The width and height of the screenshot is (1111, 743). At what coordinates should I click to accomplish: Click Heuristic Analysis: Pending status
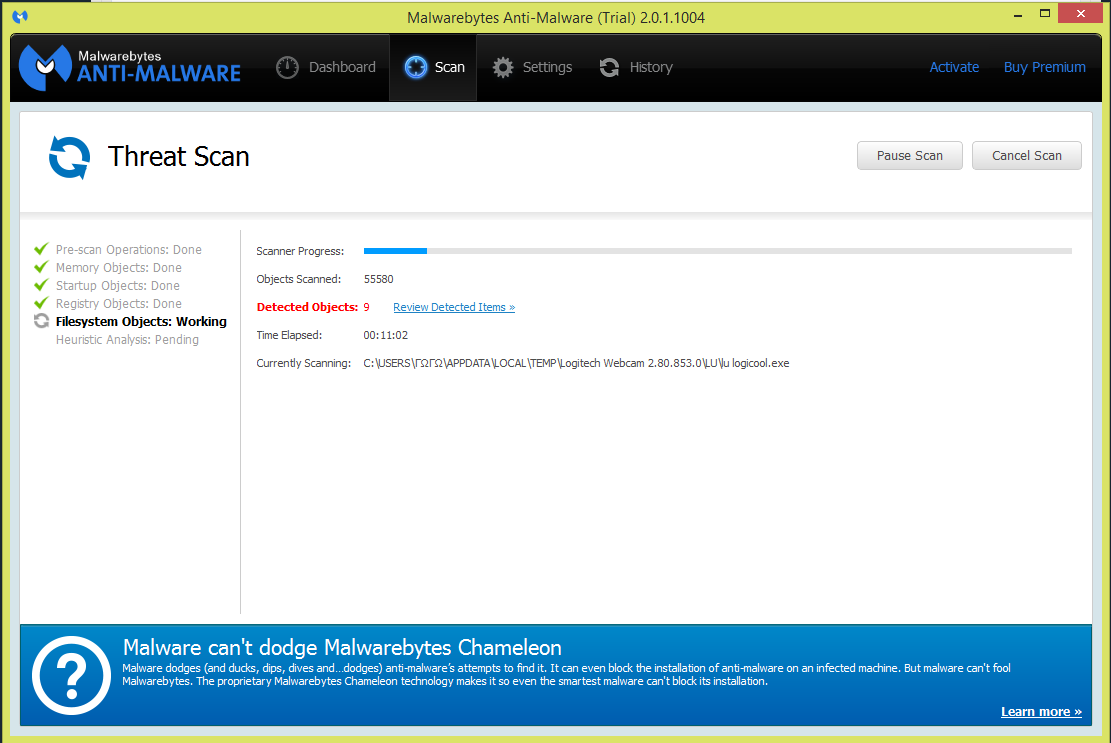[128, 340]
